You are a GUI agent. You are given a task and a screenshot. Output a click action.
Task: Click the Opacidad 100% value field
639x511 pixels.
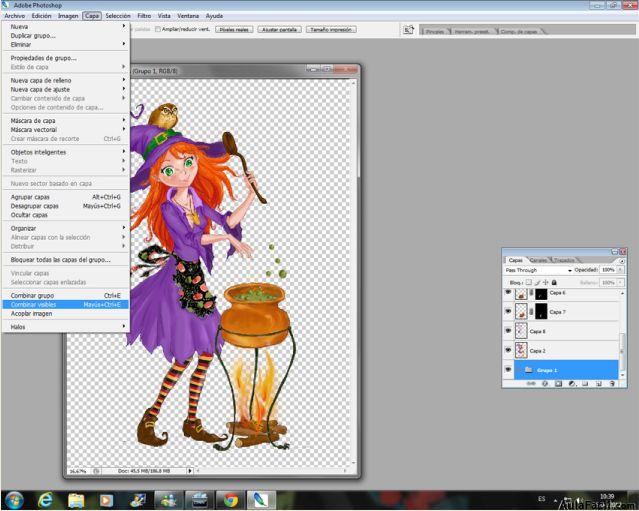point(608,270)
